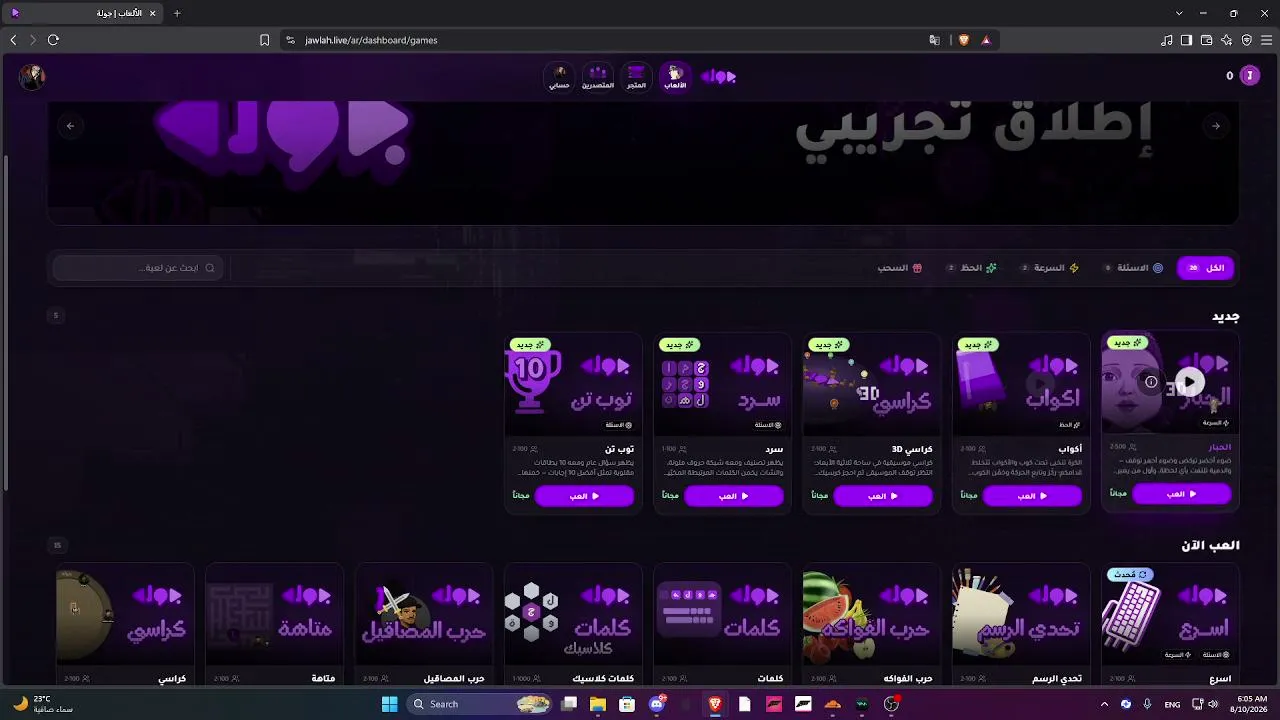Open the الألعاب (Games) nav icon
This screenshot has width=1280, height=720.
675,76
